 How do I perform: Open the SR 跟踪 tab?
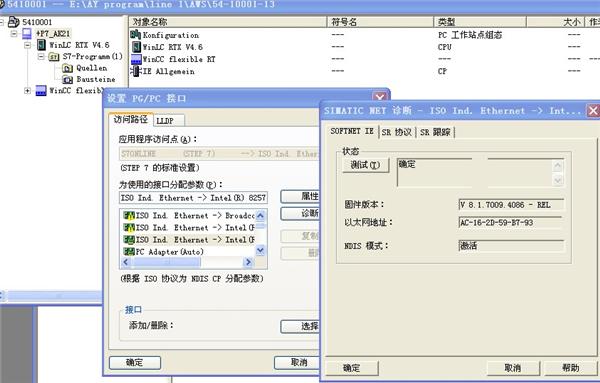click(x=435, y=132)
